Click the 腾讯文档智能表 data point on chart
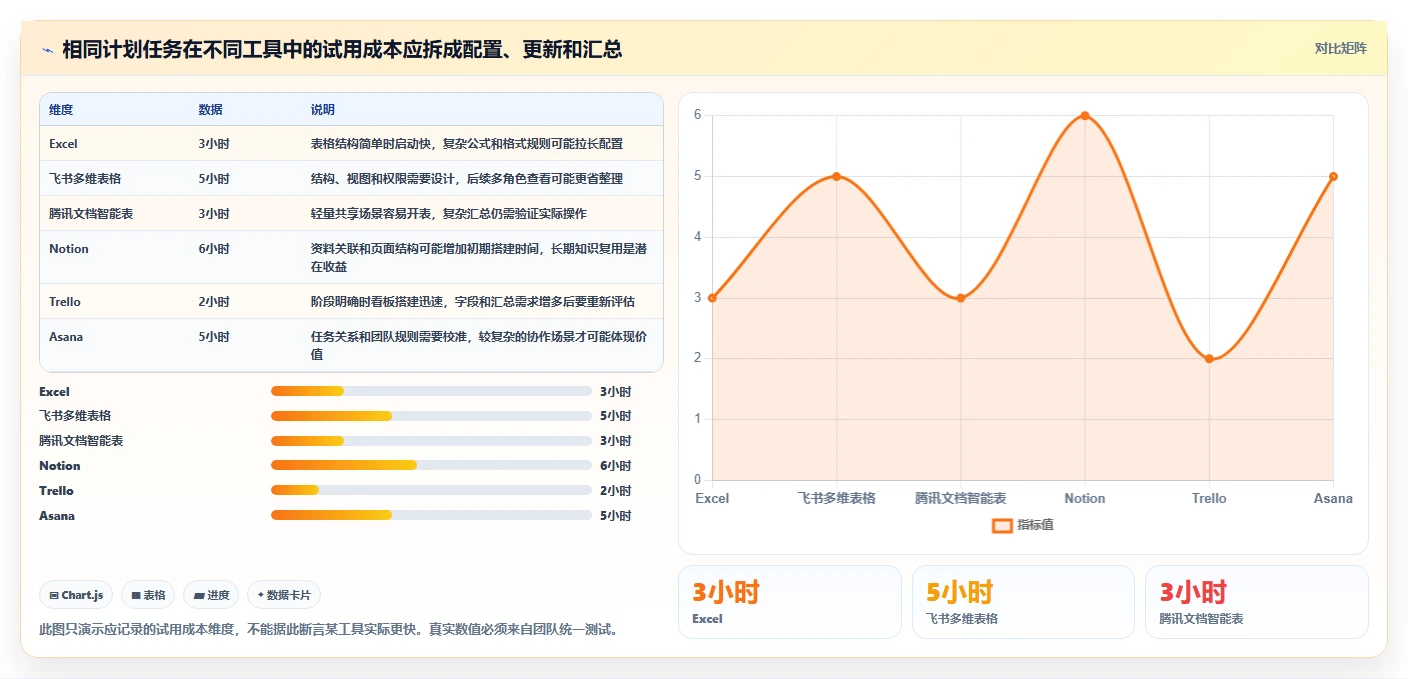Viewport: 1408px width, 679px height. (x=960, y=298)
